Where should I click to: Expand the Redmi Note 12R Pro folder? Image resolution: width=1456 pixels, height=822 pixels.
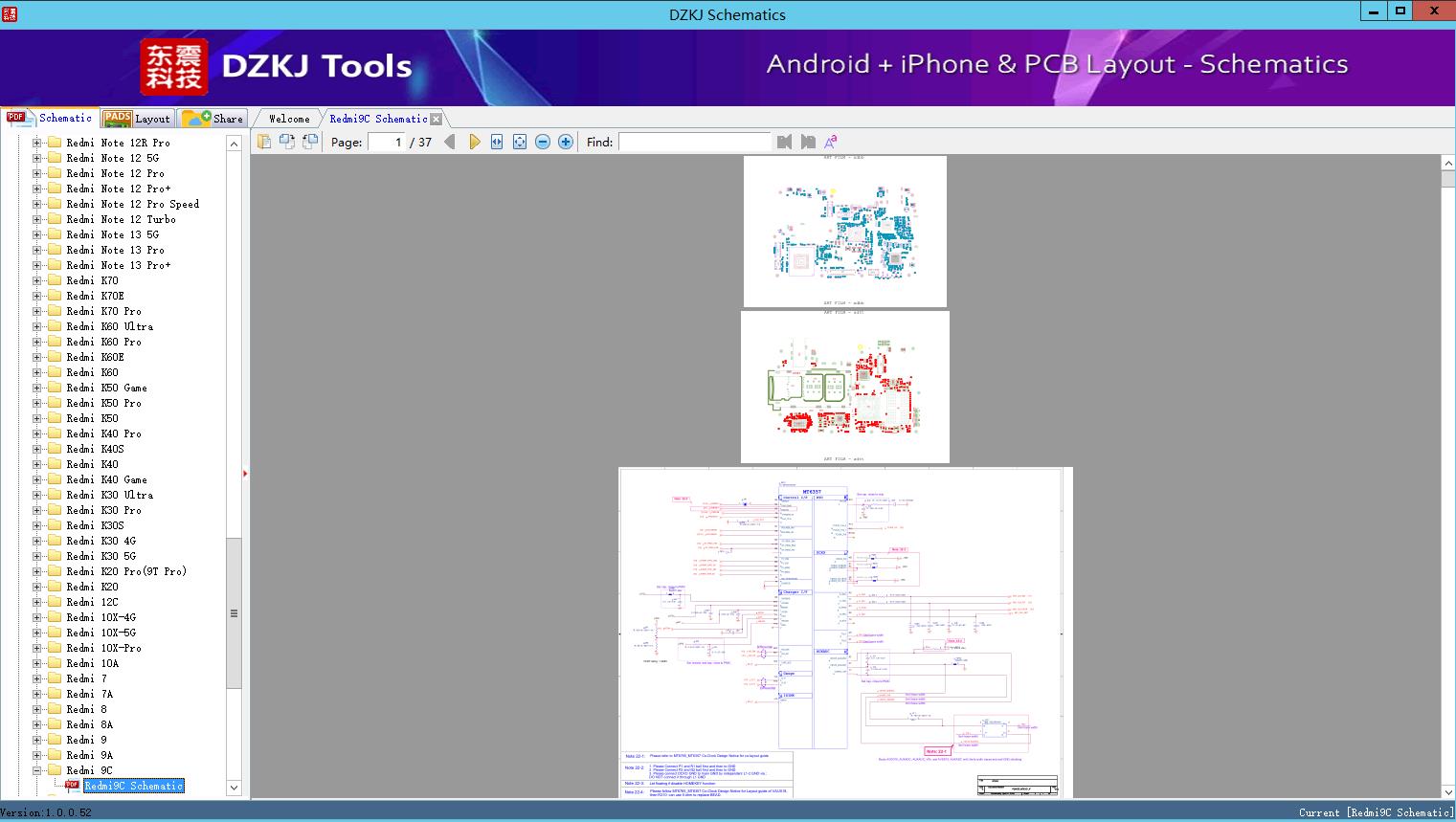36,143
